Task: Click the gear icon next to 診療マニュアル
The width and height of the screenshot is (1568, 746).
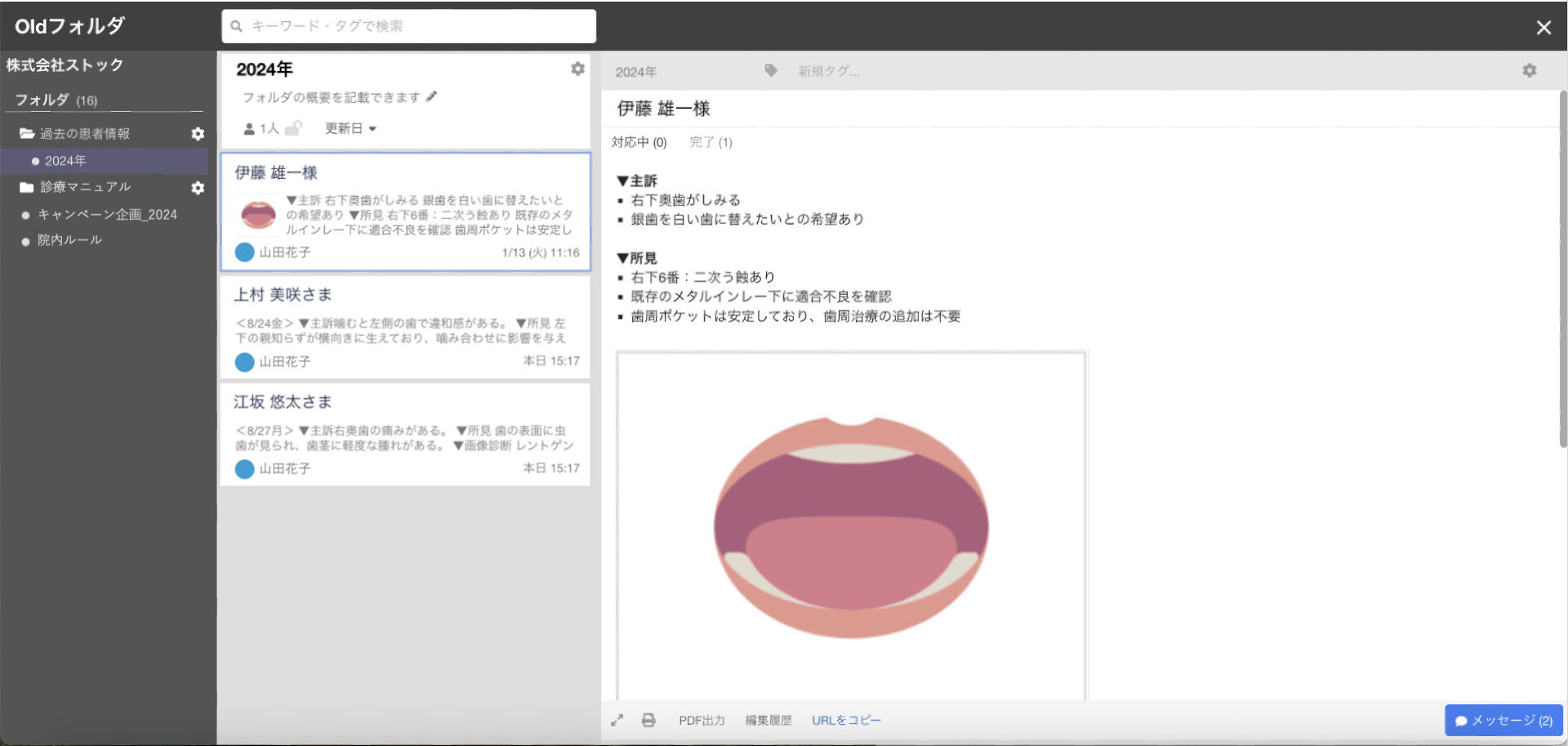Action: pyautogui.click(x=198, y=188)
